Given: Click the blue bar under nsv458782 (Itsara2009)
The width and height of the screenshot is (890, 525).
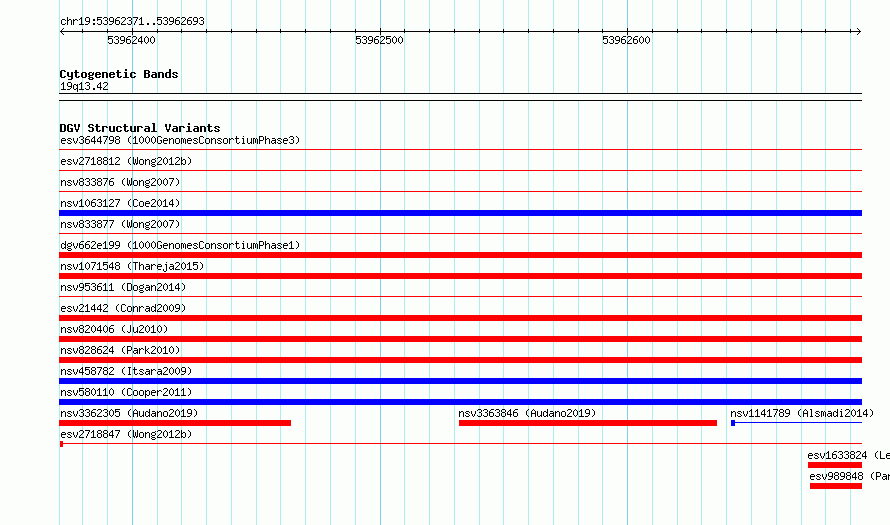Looking at the screenshot, I should (460, 381).
